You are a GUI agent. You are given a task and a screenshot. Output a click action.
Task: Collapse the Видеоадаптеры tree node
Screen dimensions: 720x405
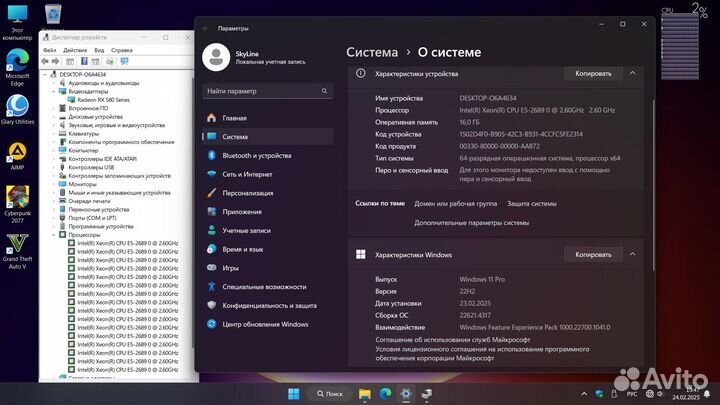56,91
